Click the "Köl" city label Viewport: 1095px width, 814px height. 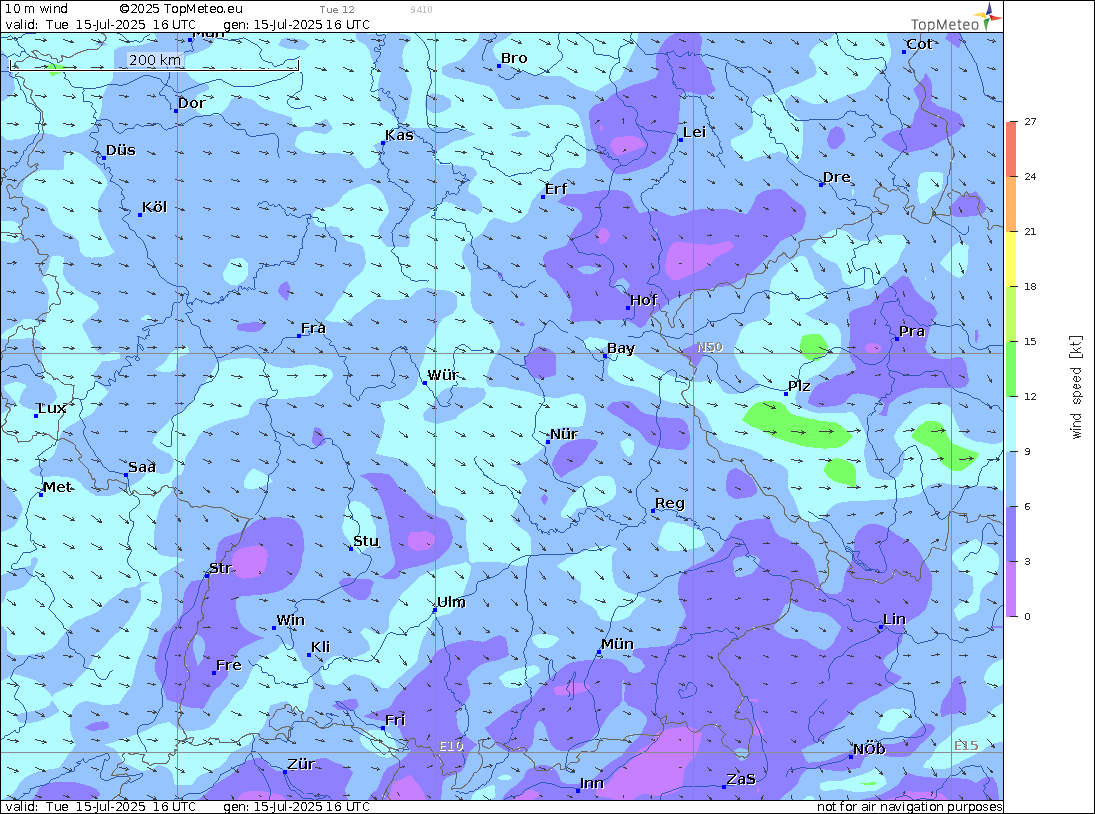[154, 207]
